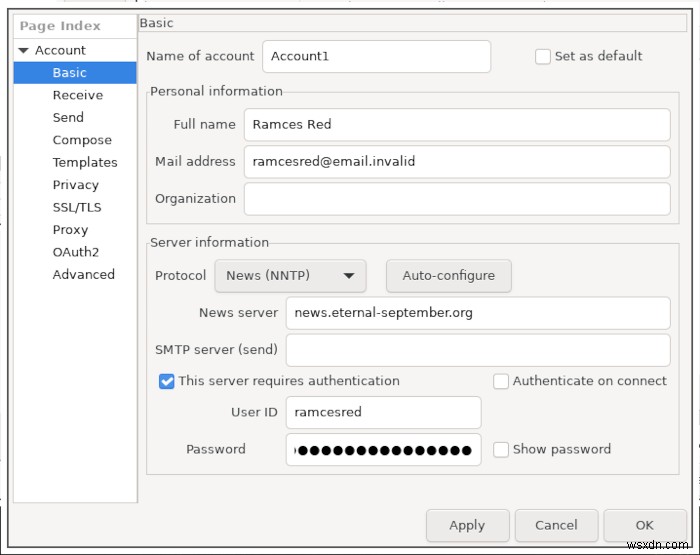This screenshot has width=700, height=555.
Task: Collapse the Account tree node
Action: tap(24, 50)
